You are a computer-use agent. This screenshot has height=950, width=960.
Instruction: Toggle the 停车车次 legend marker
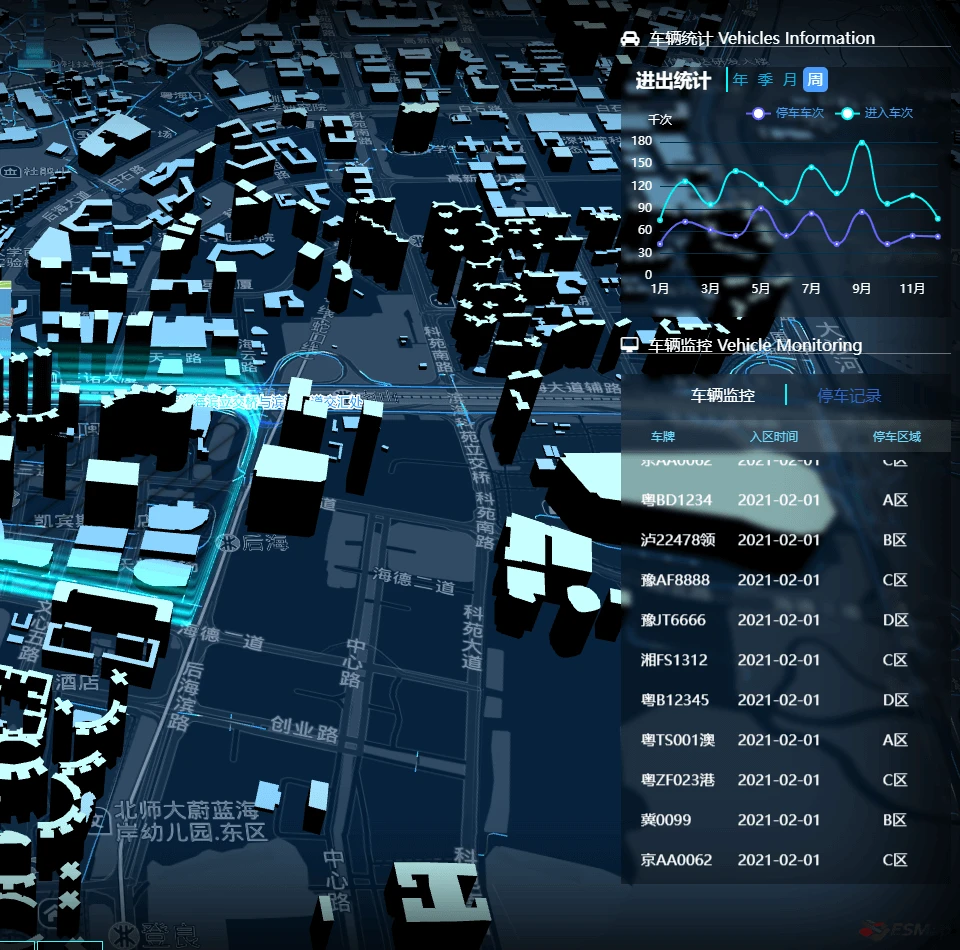[x=758, y=113]
